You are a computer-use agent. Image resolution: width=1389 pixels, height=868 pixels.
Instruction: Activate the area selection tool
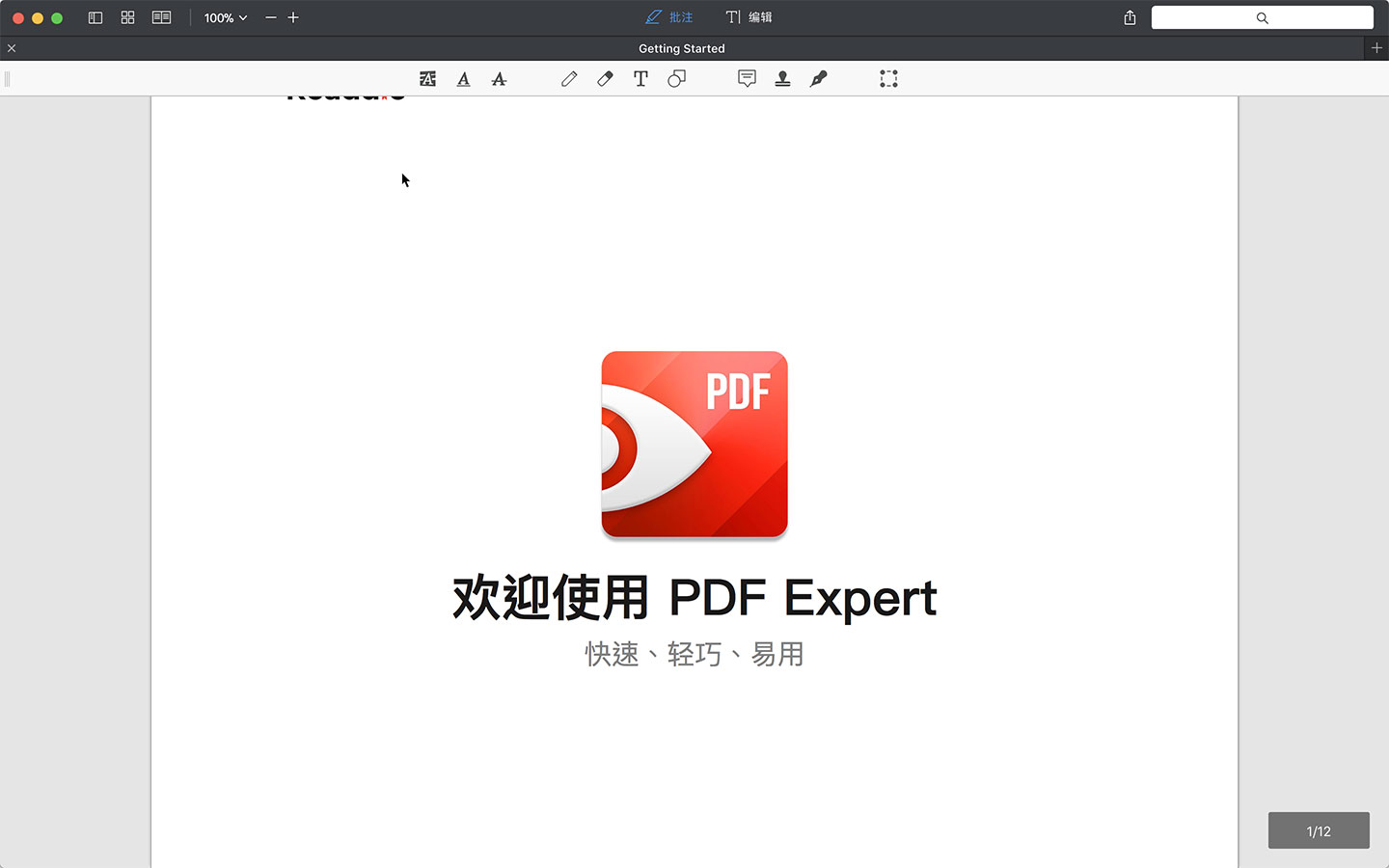coord(888,79)
